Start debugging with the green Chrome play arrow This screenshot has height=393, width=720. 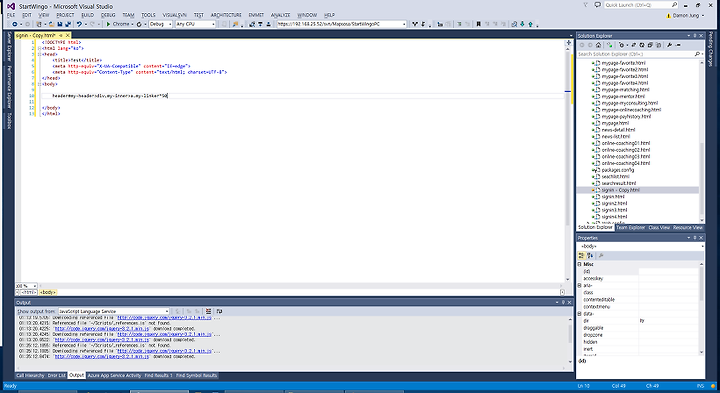(108, 24)
